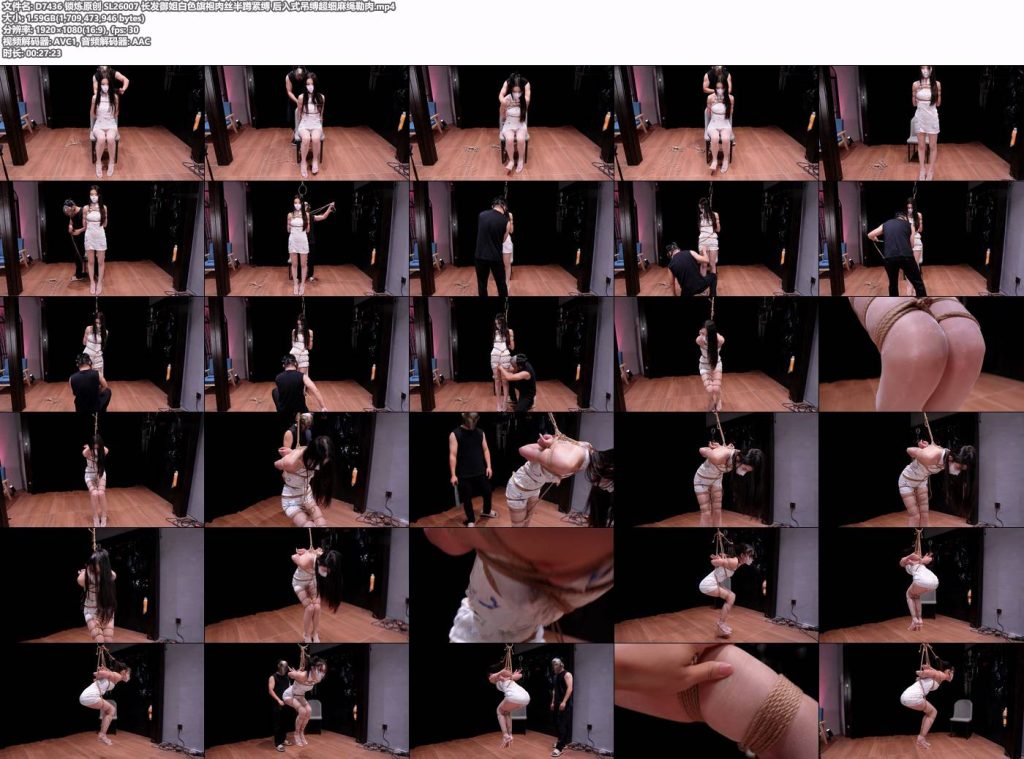Click the resolution line "1920×1080(16:9), fps: 30"
This screenshot has height=759, width=1024.
tap(71, 29)
